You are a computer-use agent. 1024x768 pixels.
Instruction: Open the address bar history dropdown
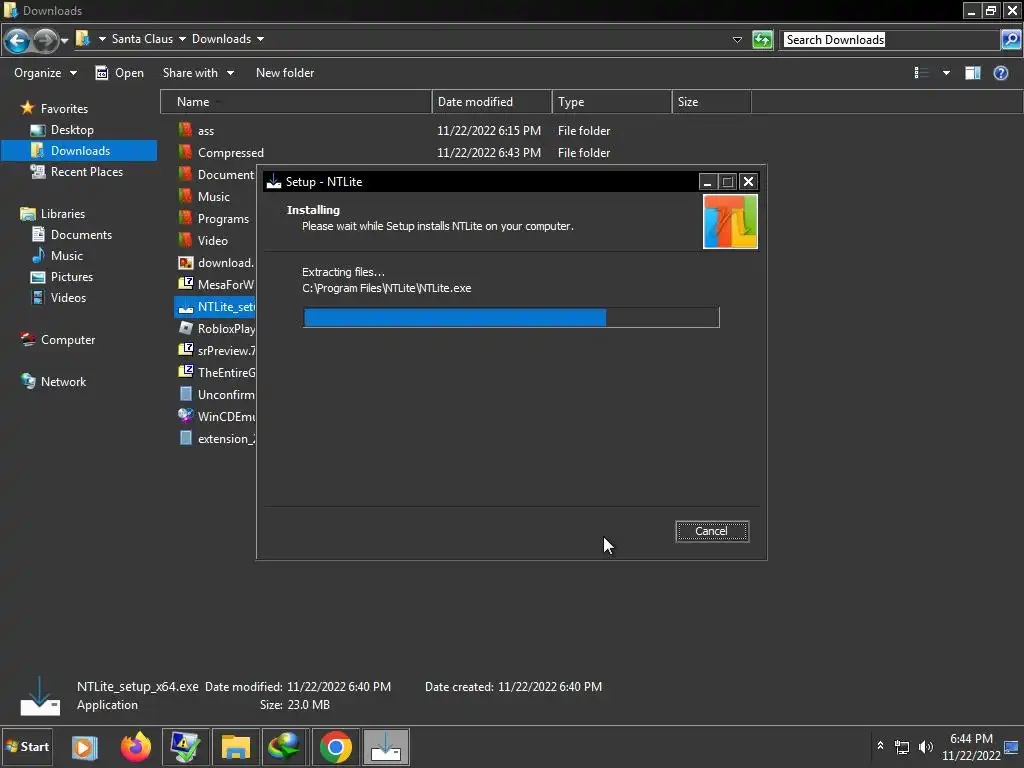[x=737, y=40]
